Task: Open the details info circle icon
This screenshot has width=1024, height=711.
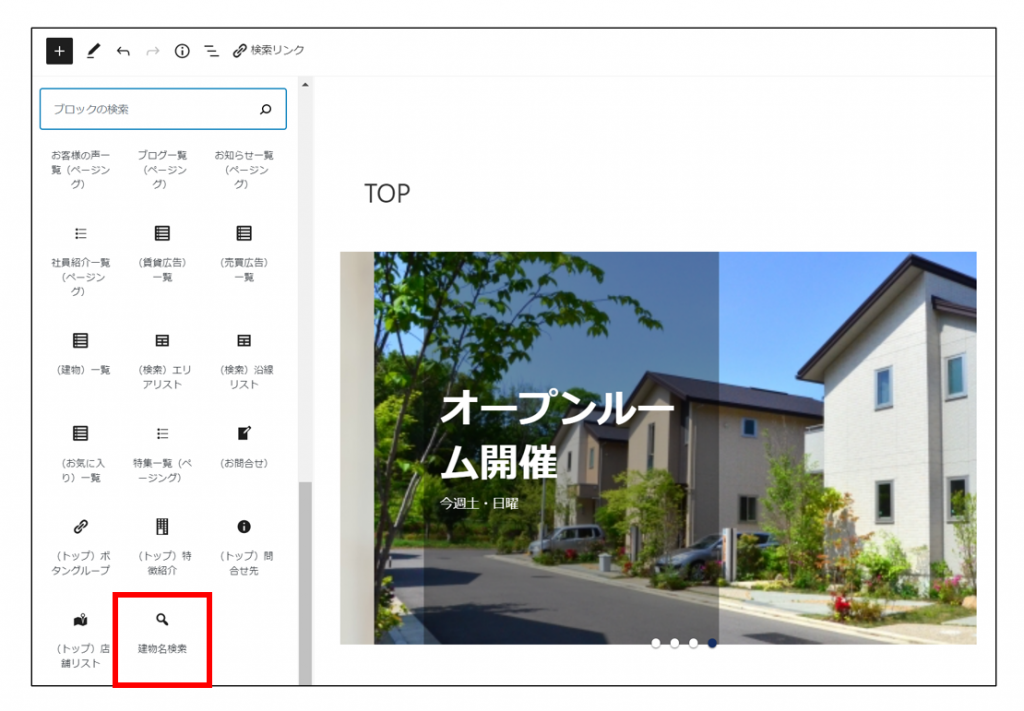Action: (182, 51)
